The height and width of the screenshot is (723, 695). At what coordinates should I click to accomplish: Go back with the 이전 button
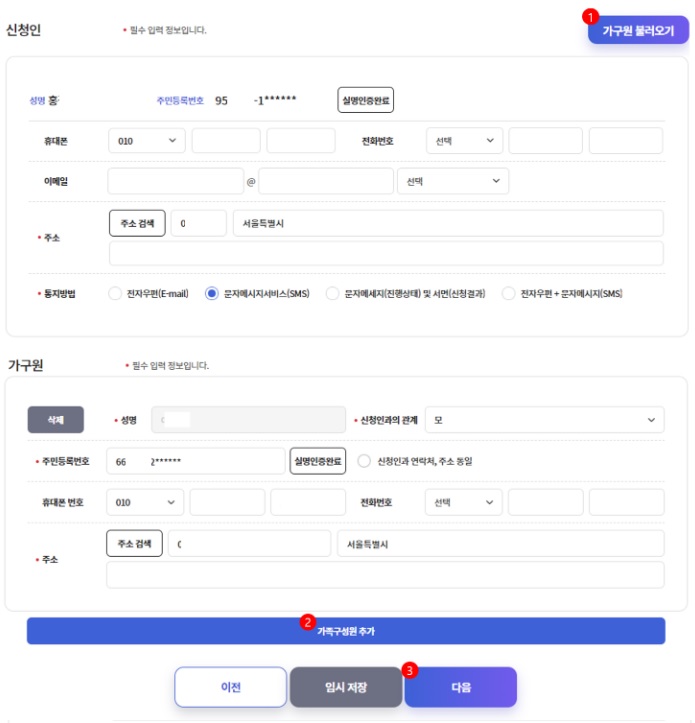point(231,687)
